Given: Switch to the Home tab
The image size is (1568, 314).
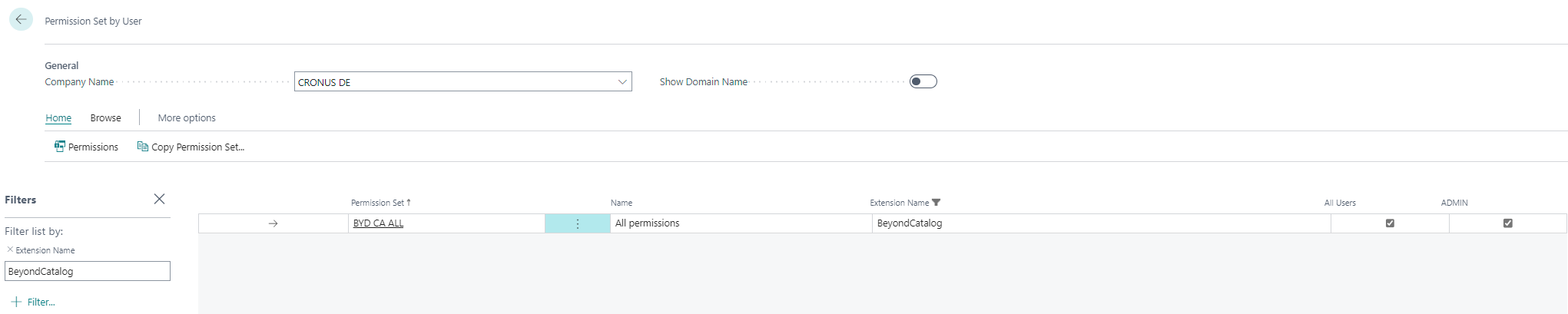Looking at the screenshot, I should 58,117.
